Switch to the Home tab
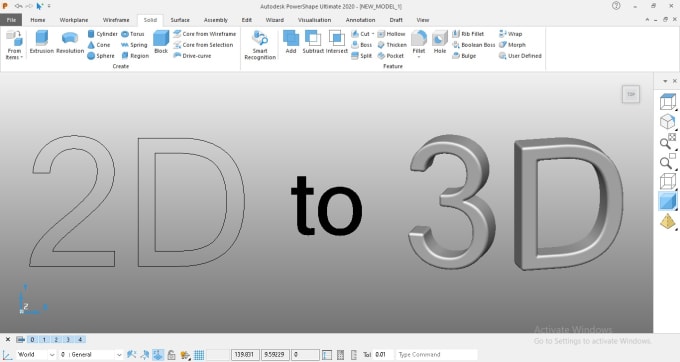Screen dimensions: 680x362 click(38, 20)
